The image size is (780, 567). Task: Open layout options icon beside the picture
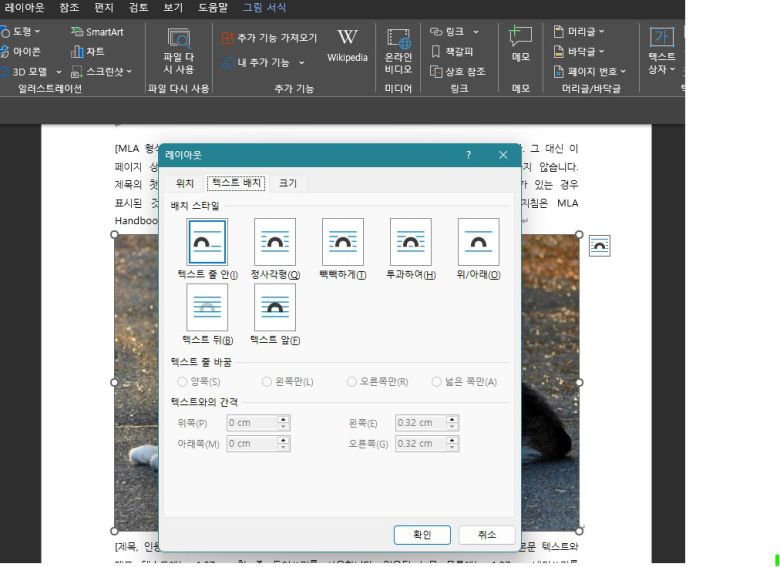click(x=599, y=246)
